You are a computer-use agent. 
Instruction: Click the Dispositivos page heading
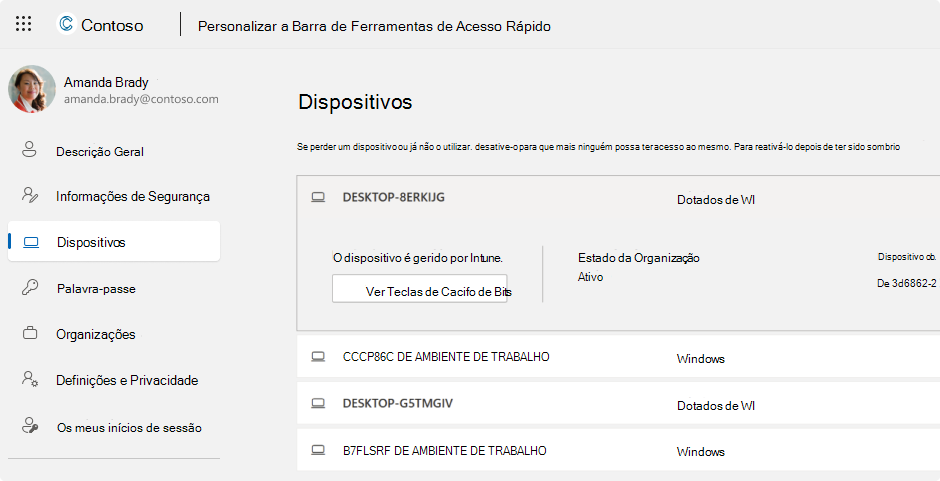355,101
